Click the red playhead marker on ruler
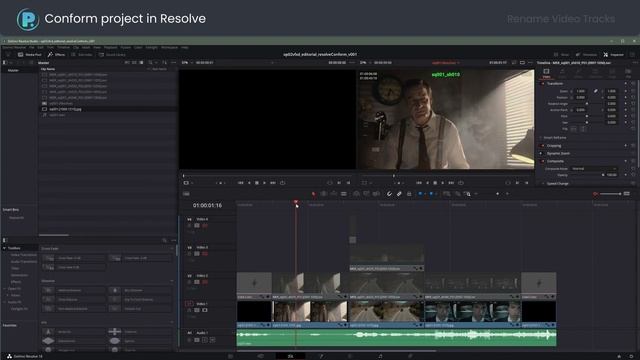 pos(296,202)
